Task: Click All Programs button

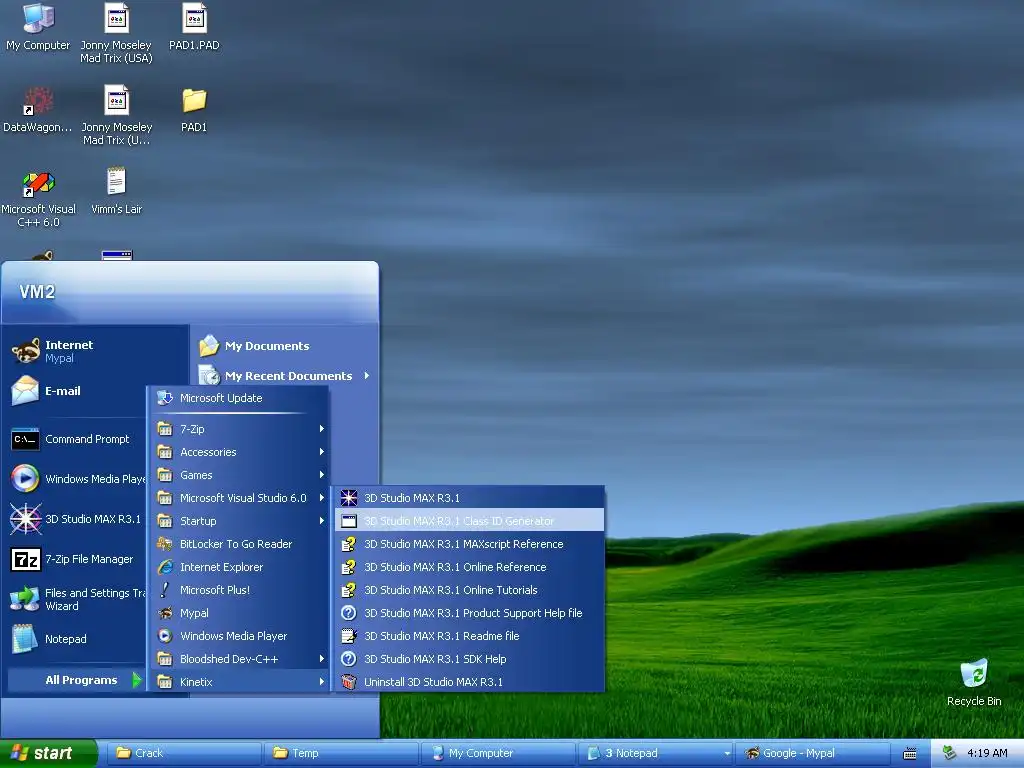Action: (x=77, y=680)
